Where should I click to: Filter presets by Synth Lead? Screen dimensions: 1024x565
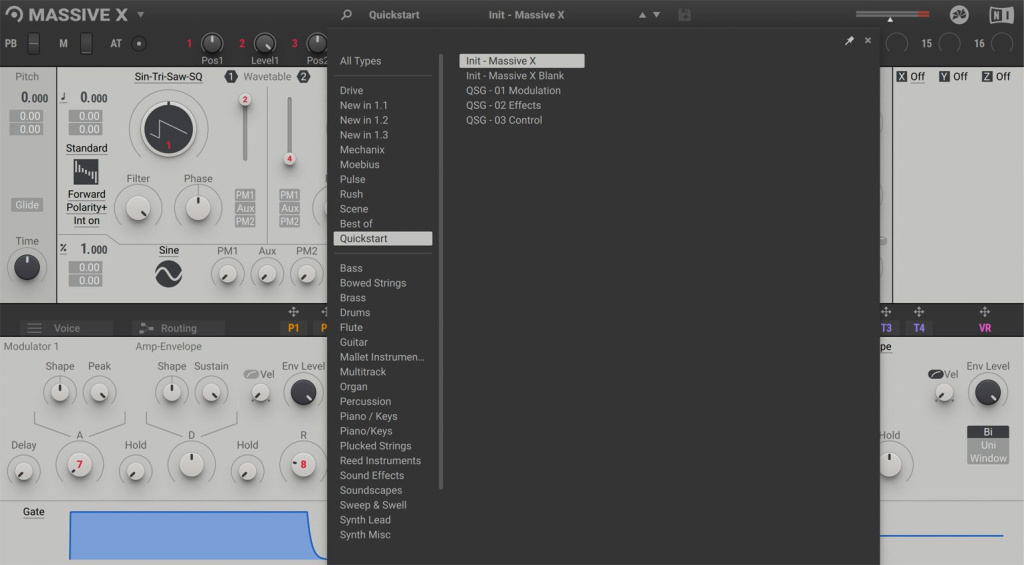click(365, 520)
